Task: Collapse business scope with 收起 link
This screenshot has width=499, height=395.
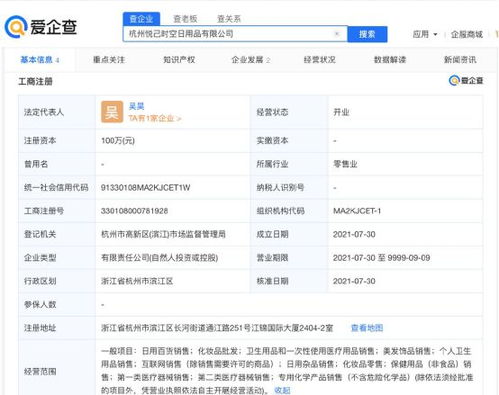Action: pos(282,390)
